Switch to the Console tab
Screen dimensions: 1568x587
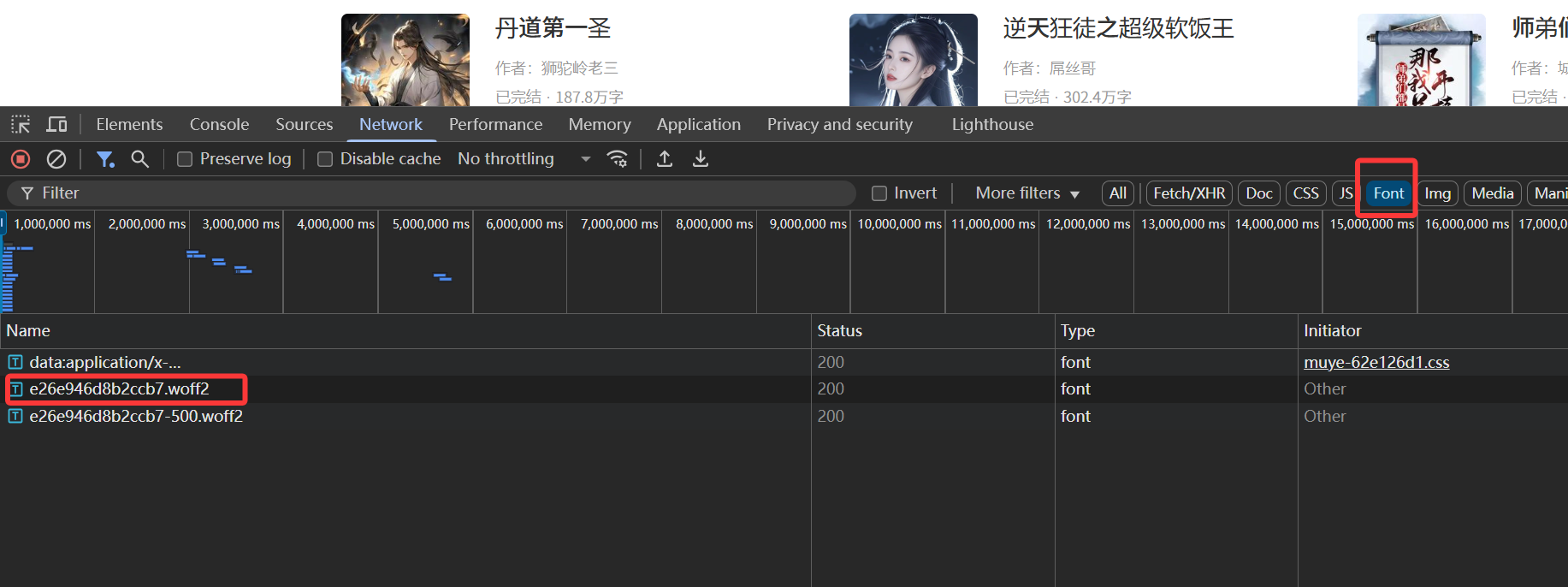click(x=219, y=125)
